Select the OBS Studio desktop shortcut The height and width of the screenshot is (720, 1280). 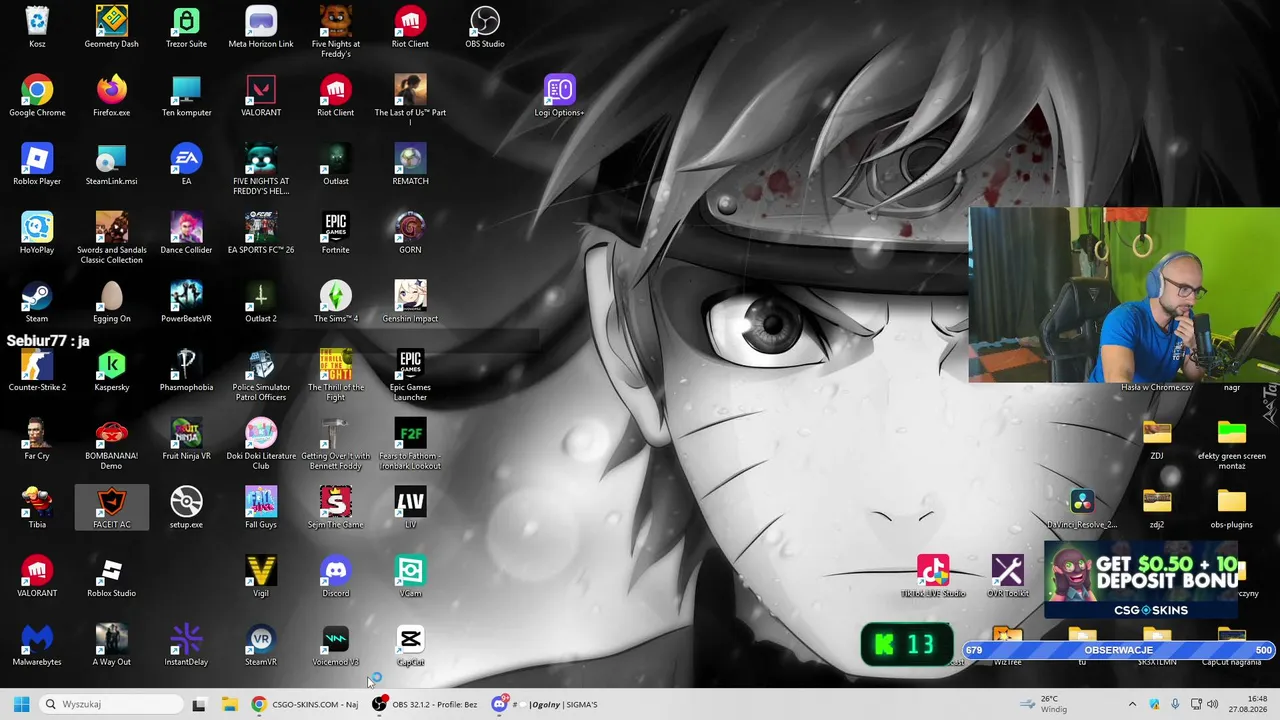(485, 27)
